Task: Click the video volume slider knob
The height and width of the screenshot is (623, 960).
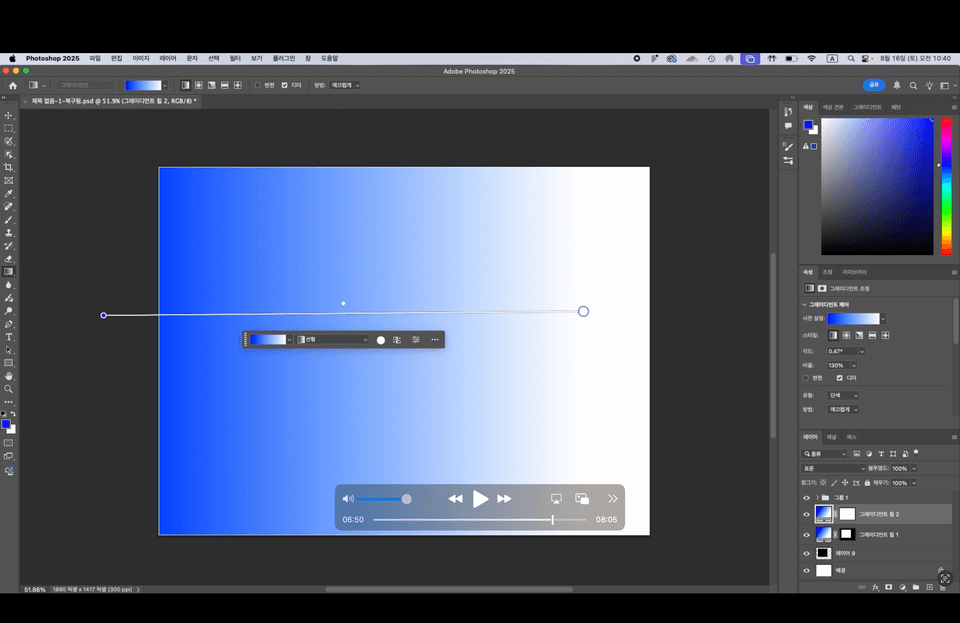Action: [x=407, y=499]
